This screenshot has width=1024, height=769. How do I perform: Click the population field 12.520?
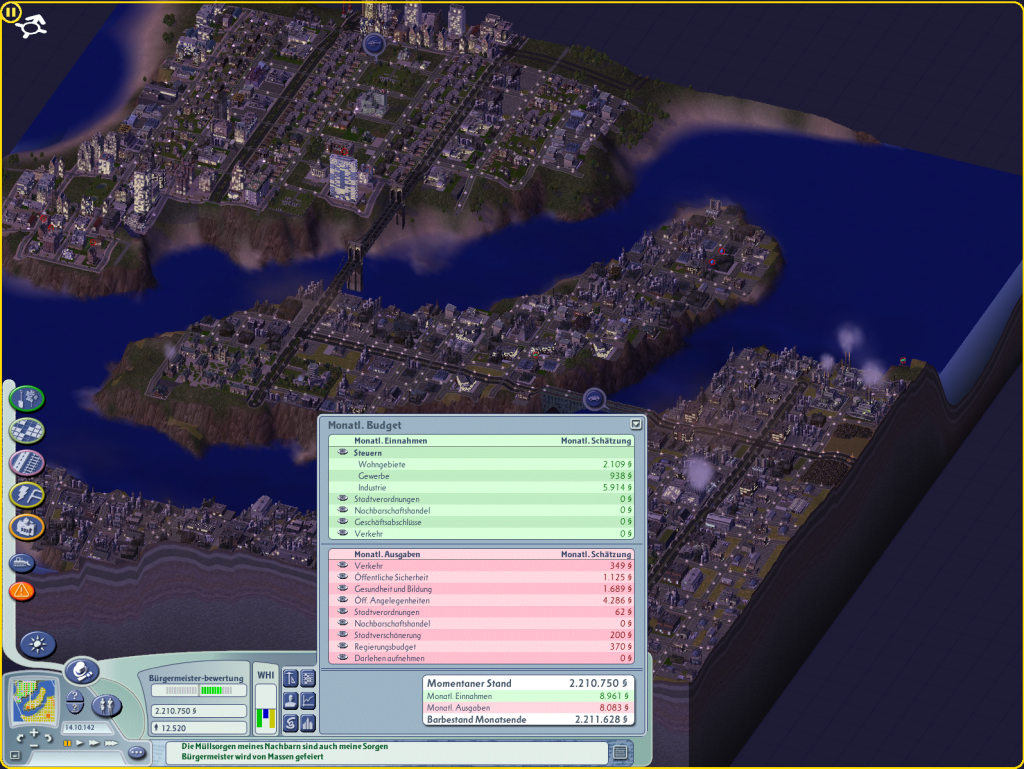(199, 728)
